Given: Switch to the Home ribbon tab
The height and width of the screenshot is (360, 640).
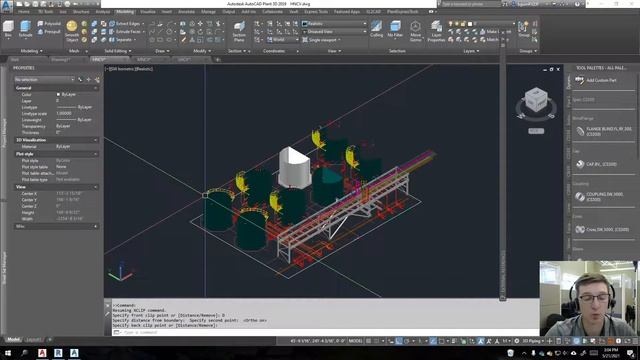Looking at the screenshot, I should pyautogui.click(x=24, y=12).
